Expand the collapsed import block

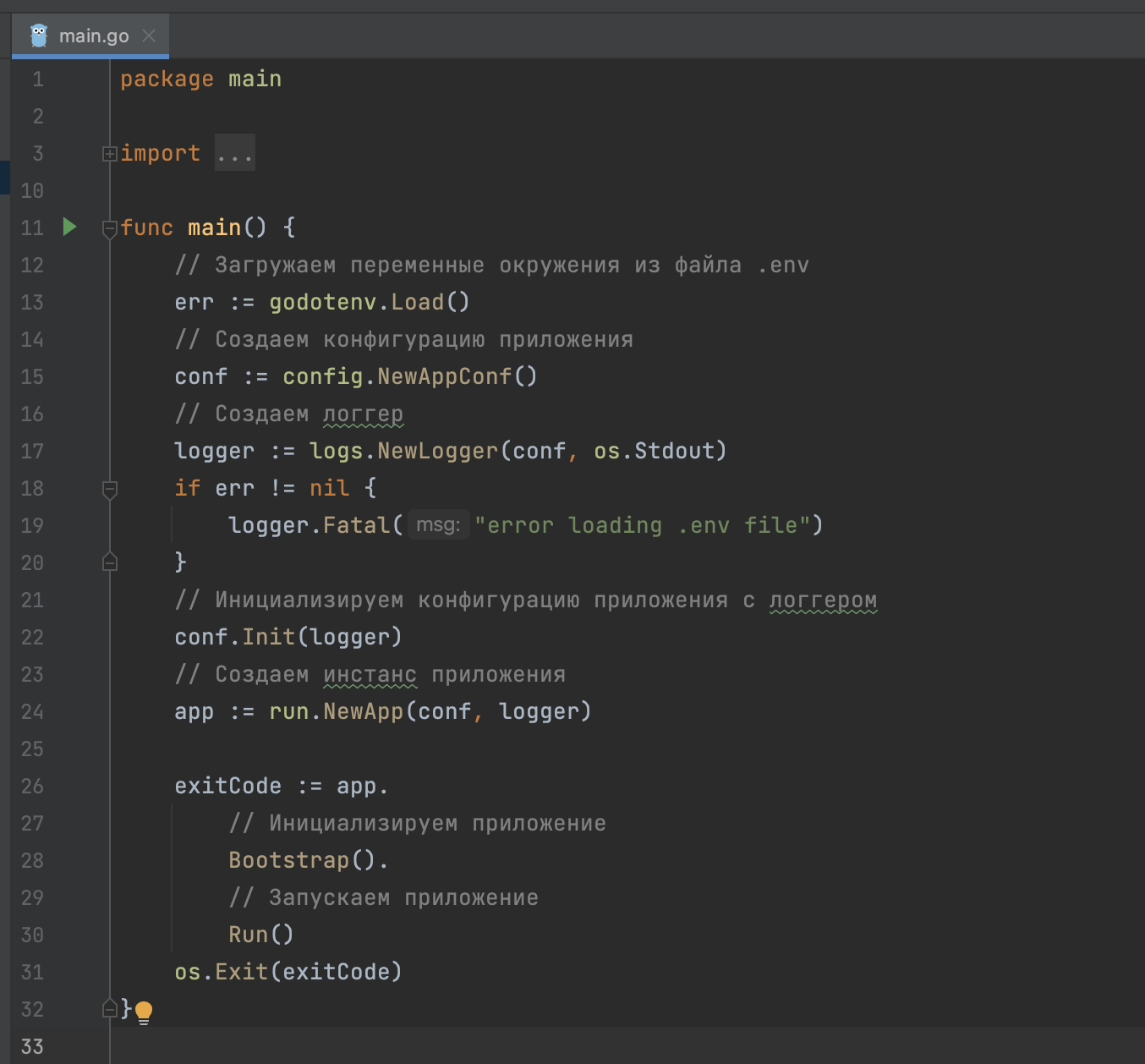[x=110, y=154]
